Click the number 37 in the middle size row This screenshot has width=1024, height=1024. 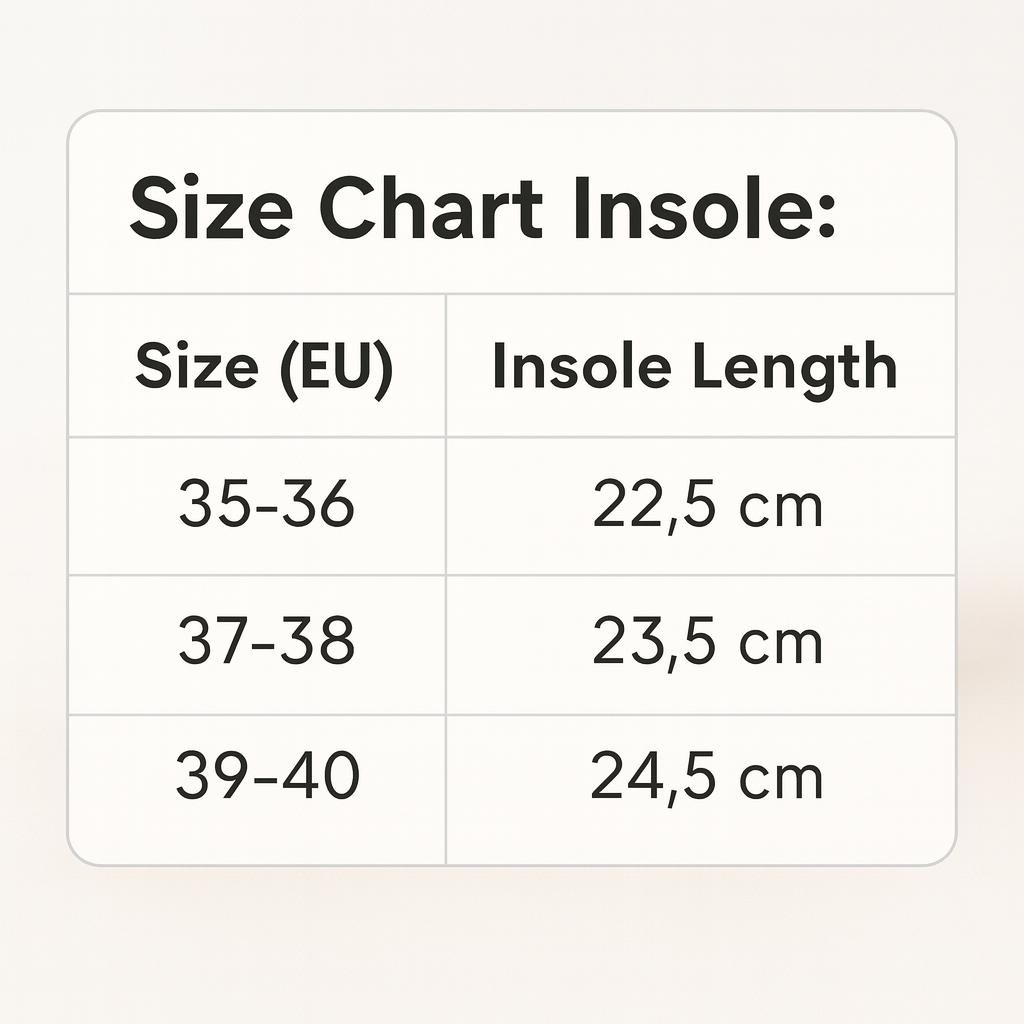pyautogui.click(x=211, y=643)
